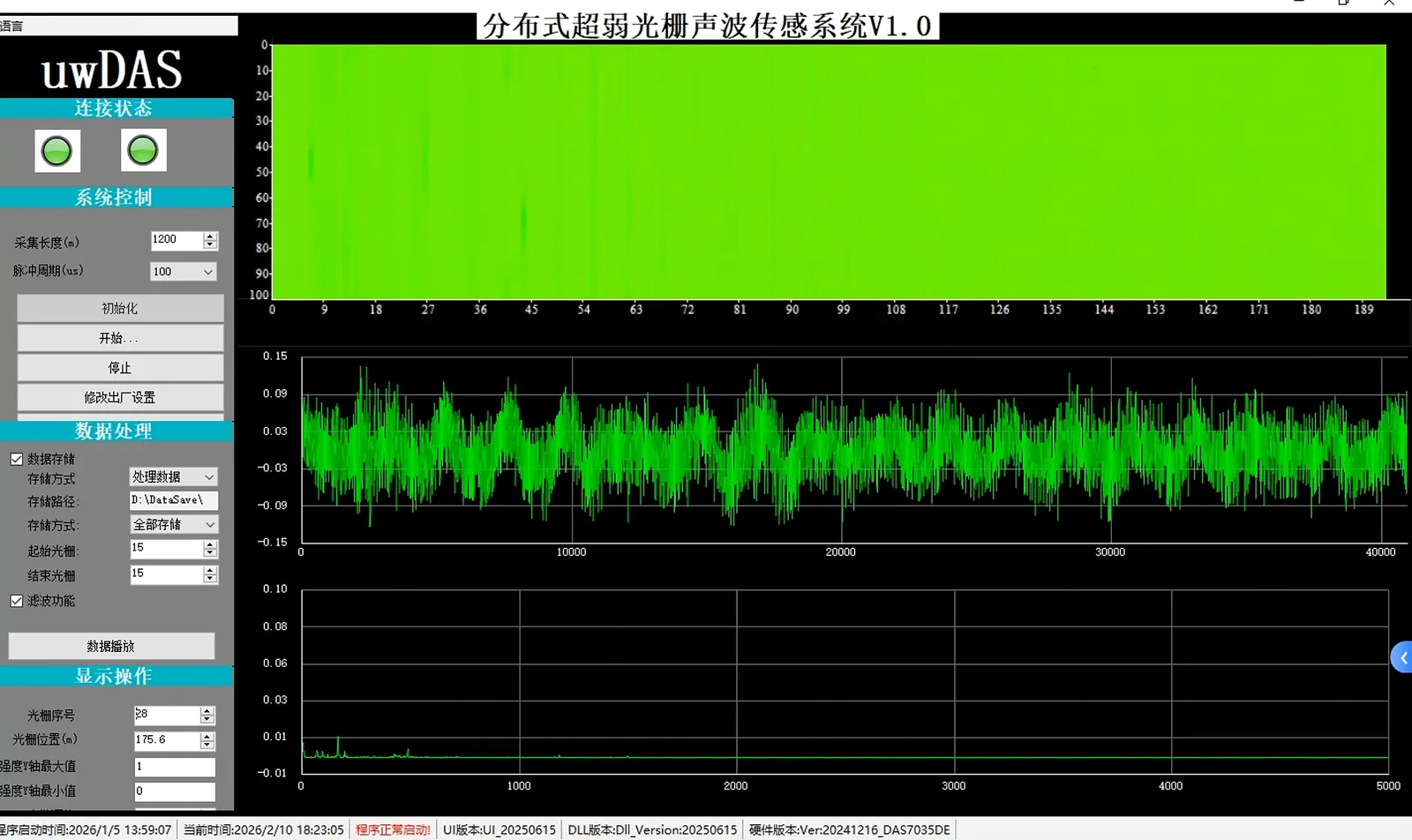Open the 存储方式 dropdown showing 处理数据
This screenshot has height=840, width=1412.
(x=173, y=476)
